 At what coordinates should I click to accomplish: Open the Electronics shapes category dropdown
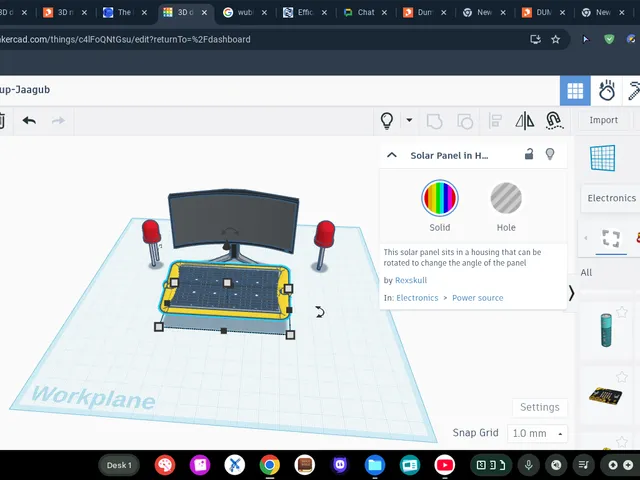pyautogui.click(x=611, y=198)
